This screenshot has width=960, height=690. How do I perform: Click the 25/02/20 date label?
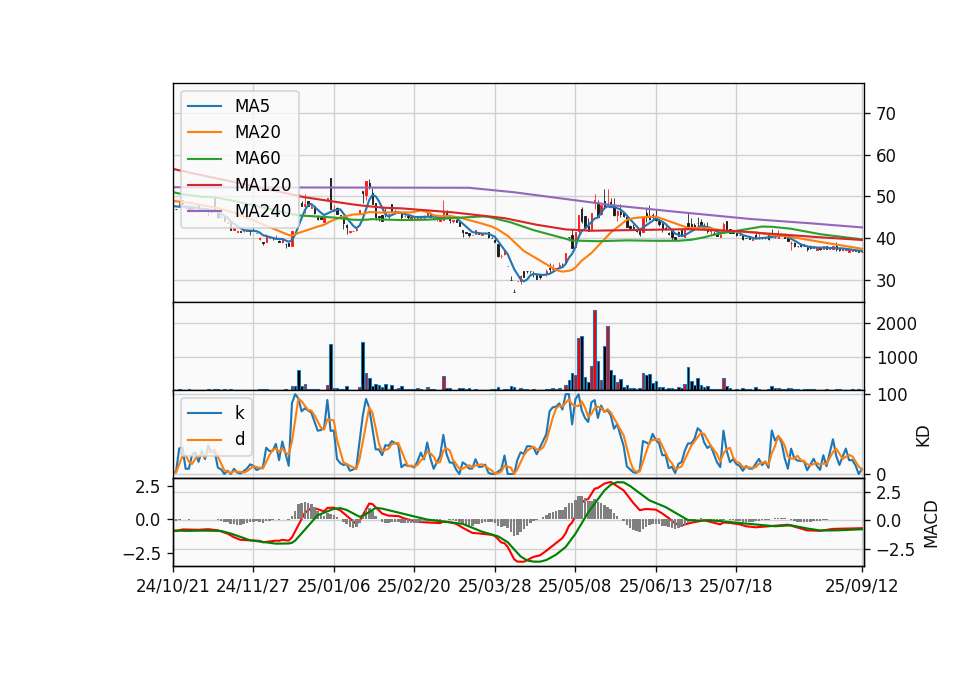(x=414, y=586)
